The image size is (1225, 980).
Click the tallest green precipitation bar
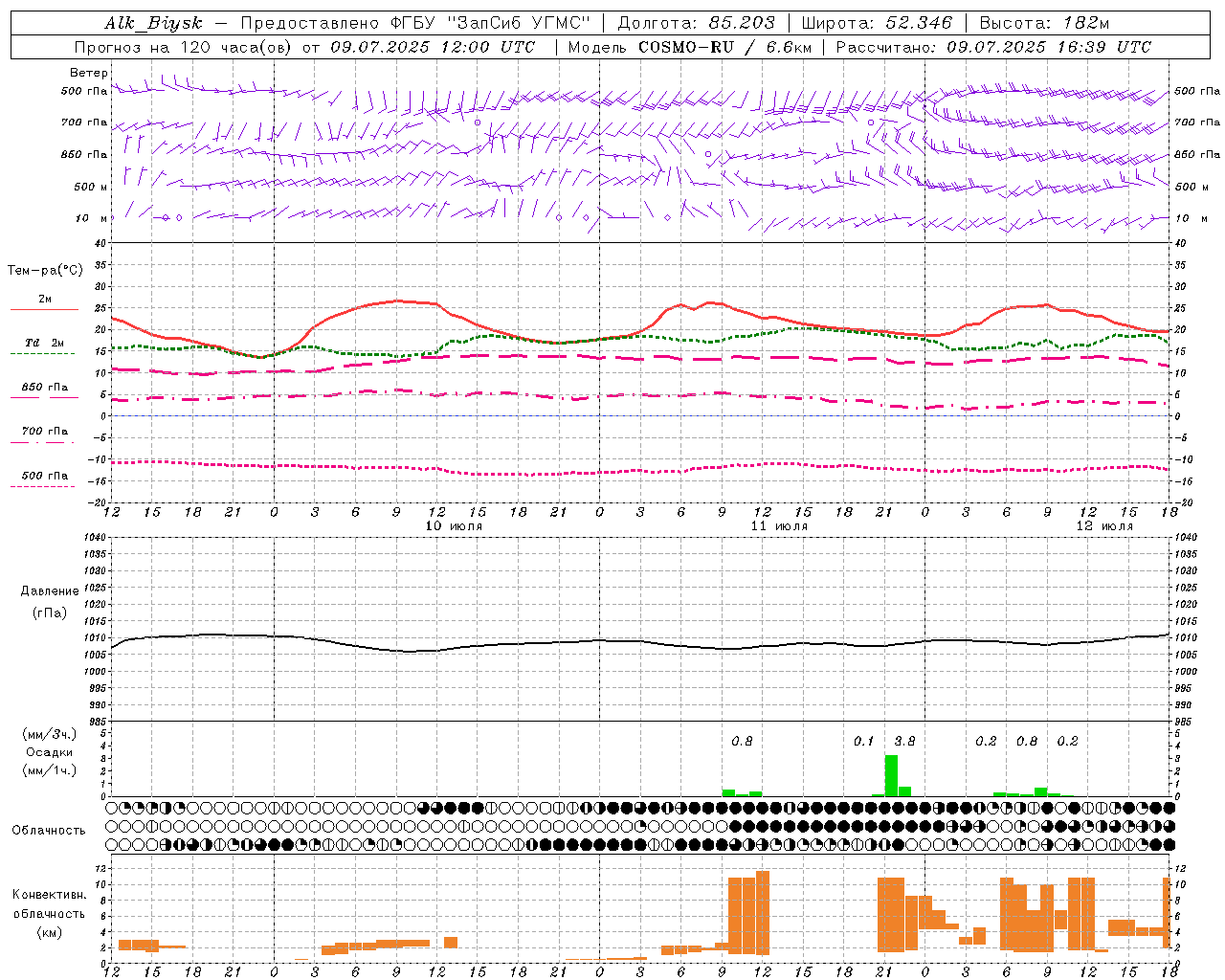[x=891, y=775]
